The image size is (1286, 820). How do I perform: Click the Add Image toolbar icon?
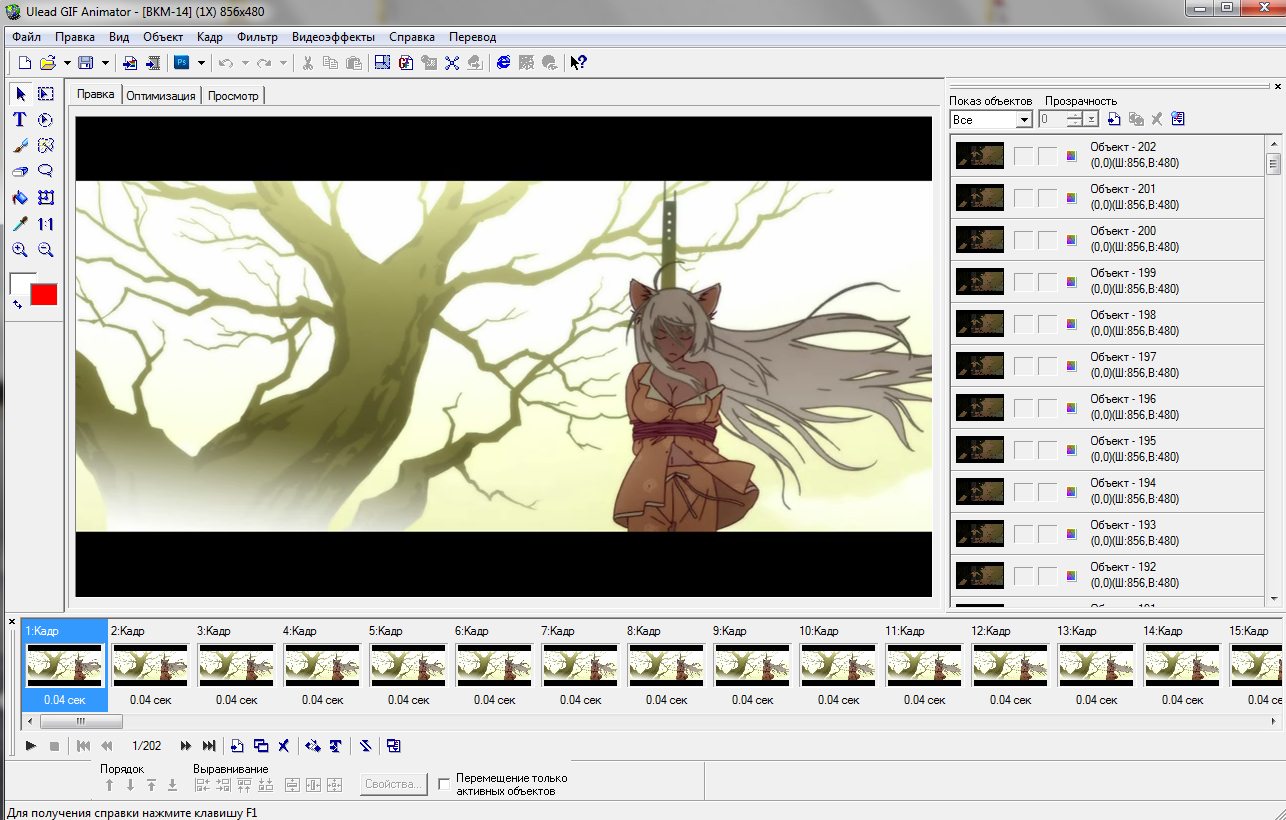(130, 63)
